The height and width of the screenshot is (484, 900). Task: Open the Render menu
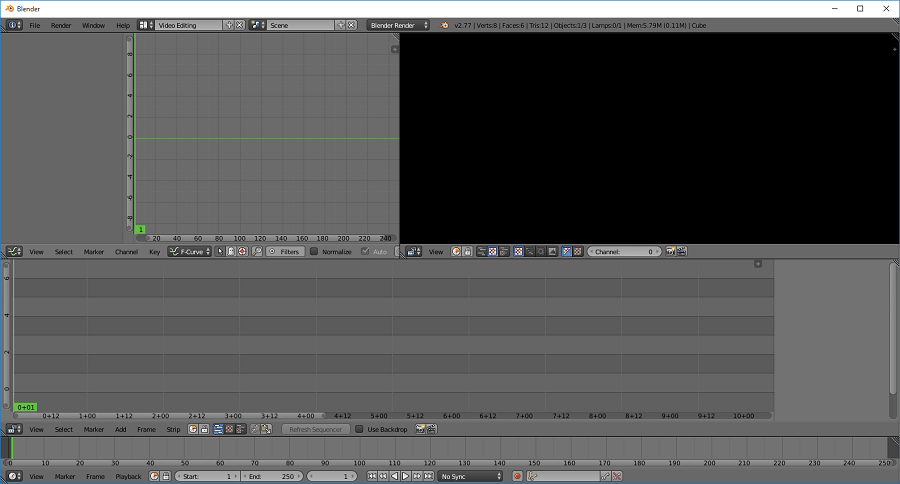tap(61, 25)
